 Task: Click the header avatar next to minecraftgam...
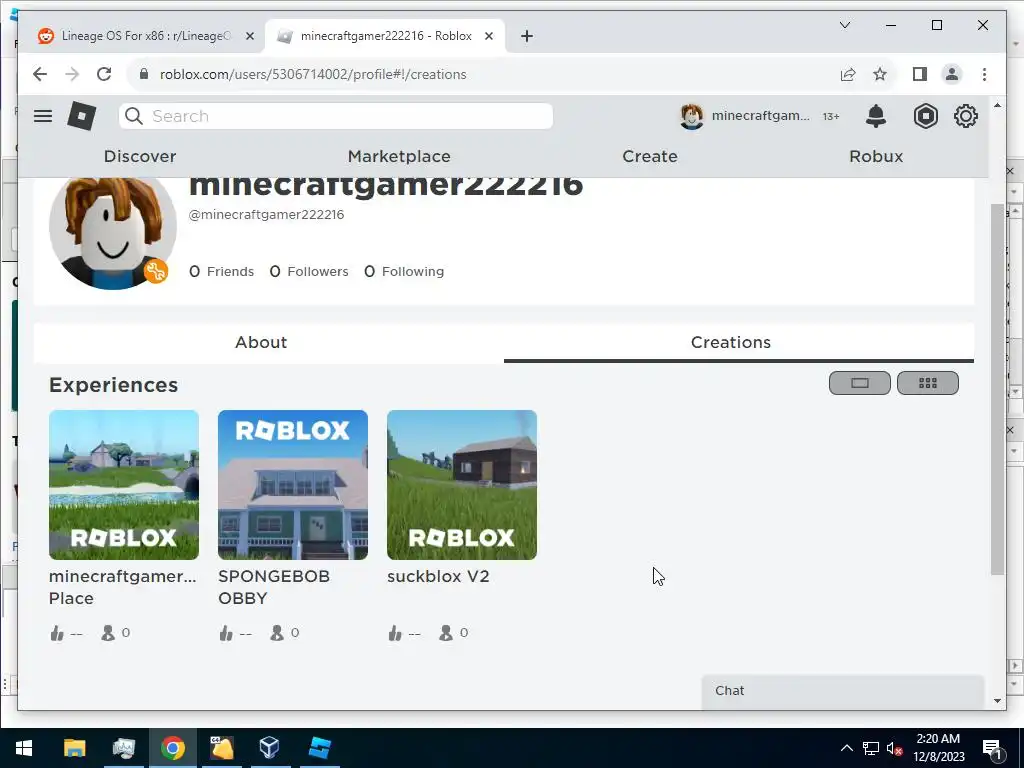692,116
